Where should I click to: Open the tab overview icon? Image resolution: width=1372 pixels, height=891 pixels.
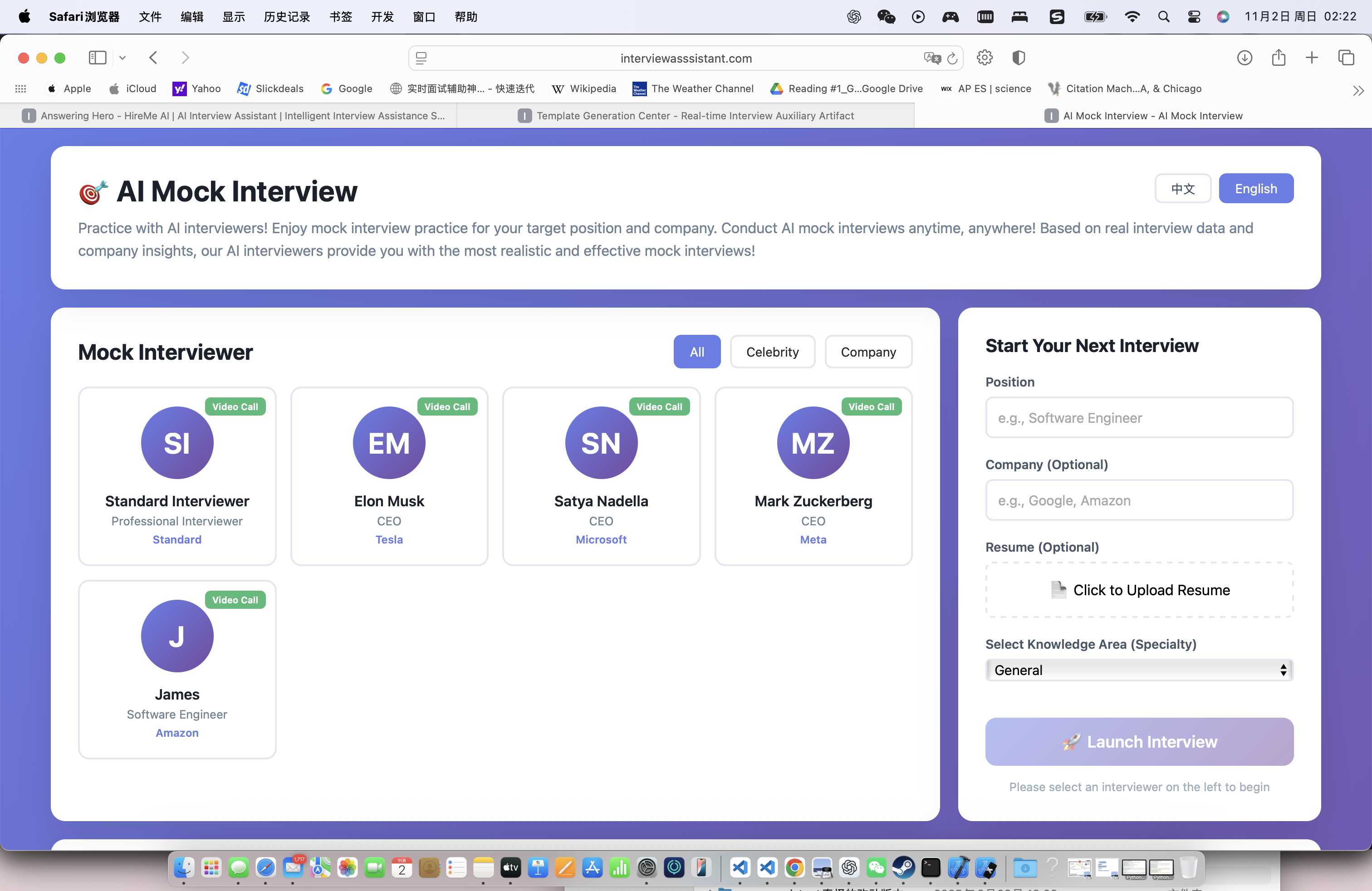click(x=1346, y=58)
